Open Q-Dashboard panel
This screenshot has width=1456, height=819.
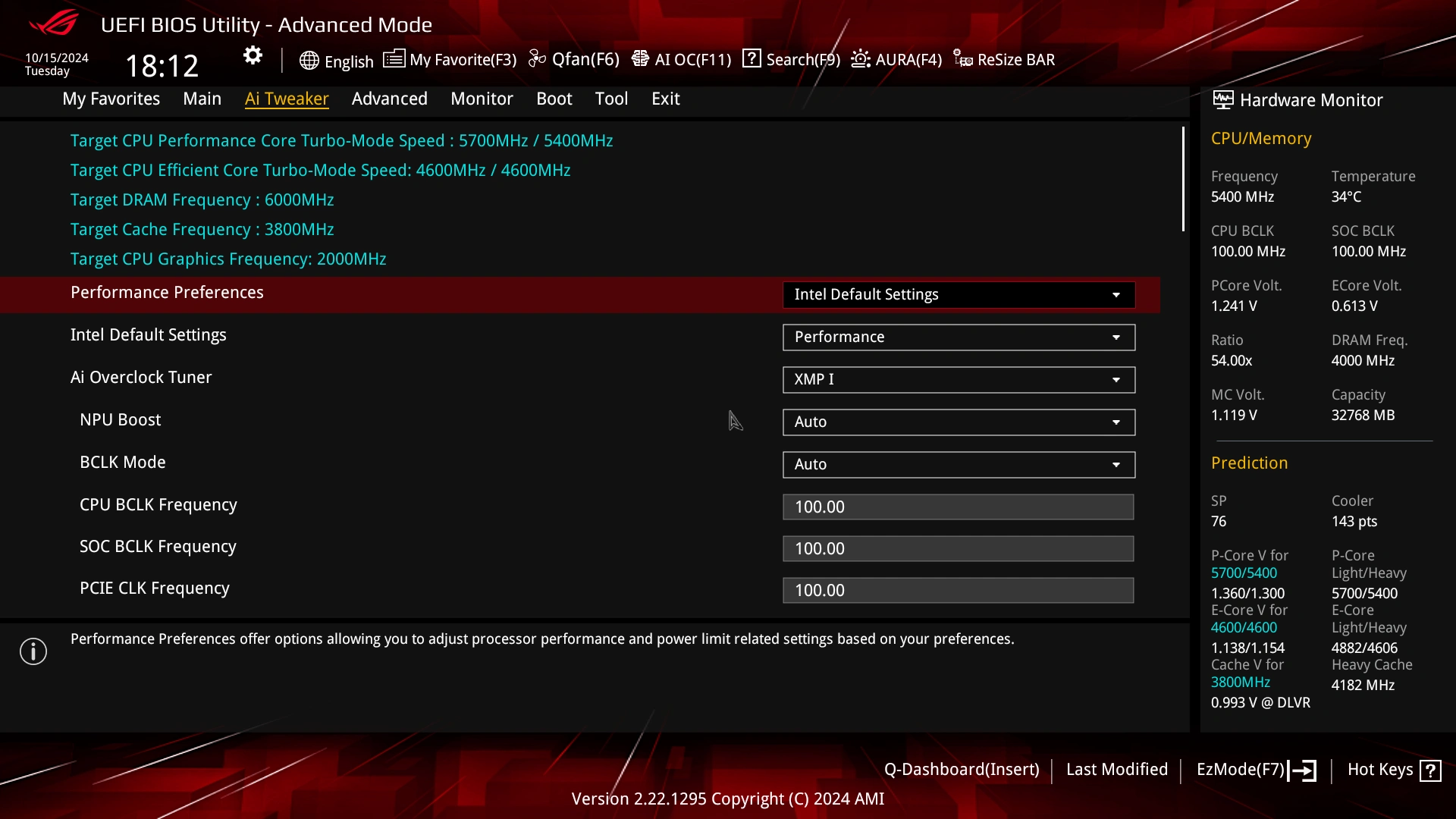click(961, 769)
